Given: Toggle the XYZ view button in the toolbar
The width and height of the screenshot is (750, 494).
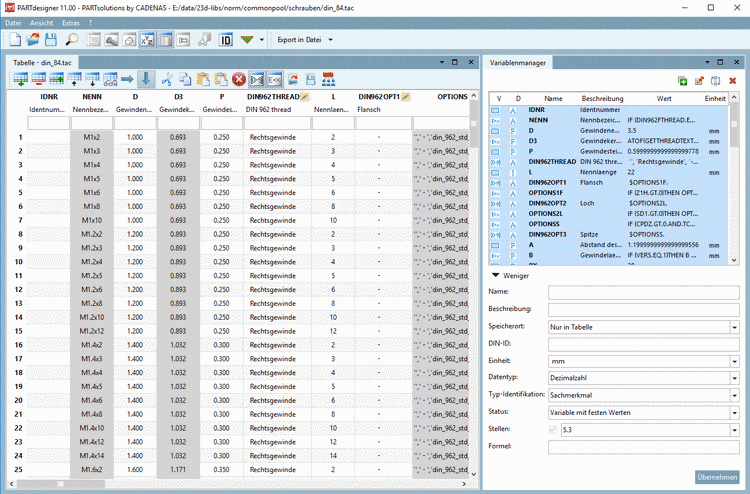Looking at the screenshot, I should [147, 40].
